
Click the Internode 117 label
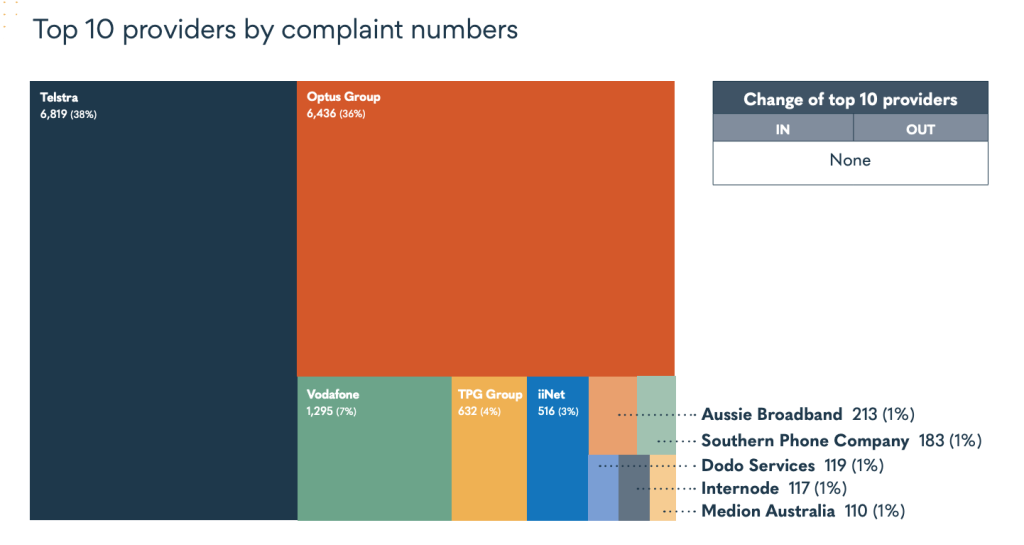point(774,488)
